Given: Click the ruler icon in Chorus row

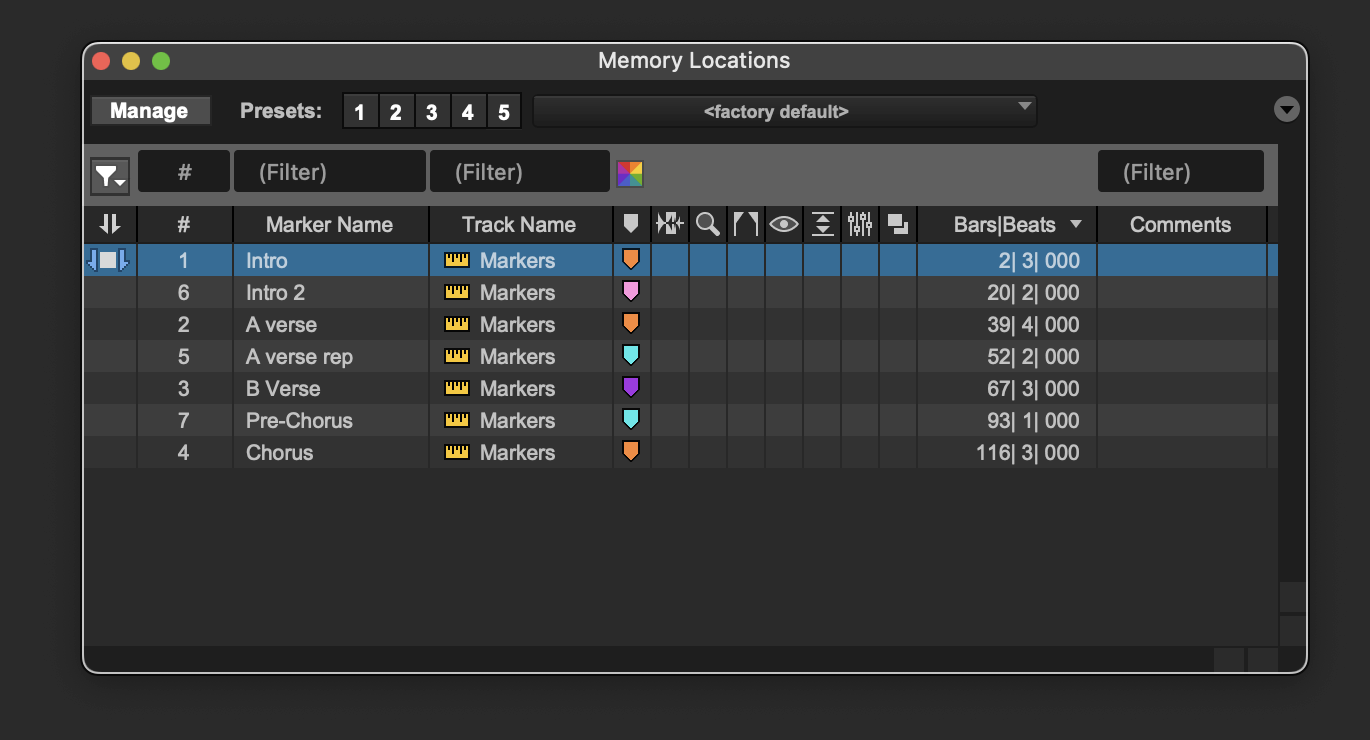Looking at the screenshot, I should click(456, 453).
